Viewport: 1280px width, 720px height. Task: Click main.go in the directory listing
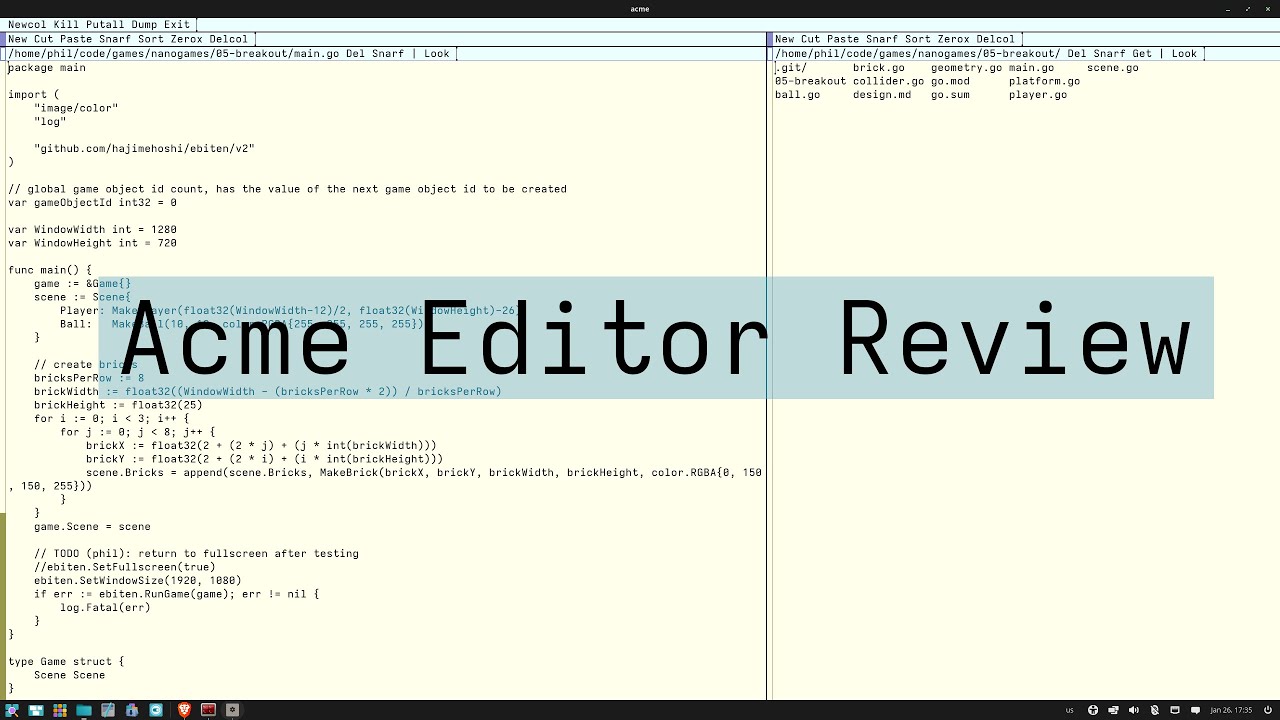(x=1031, y=67)
